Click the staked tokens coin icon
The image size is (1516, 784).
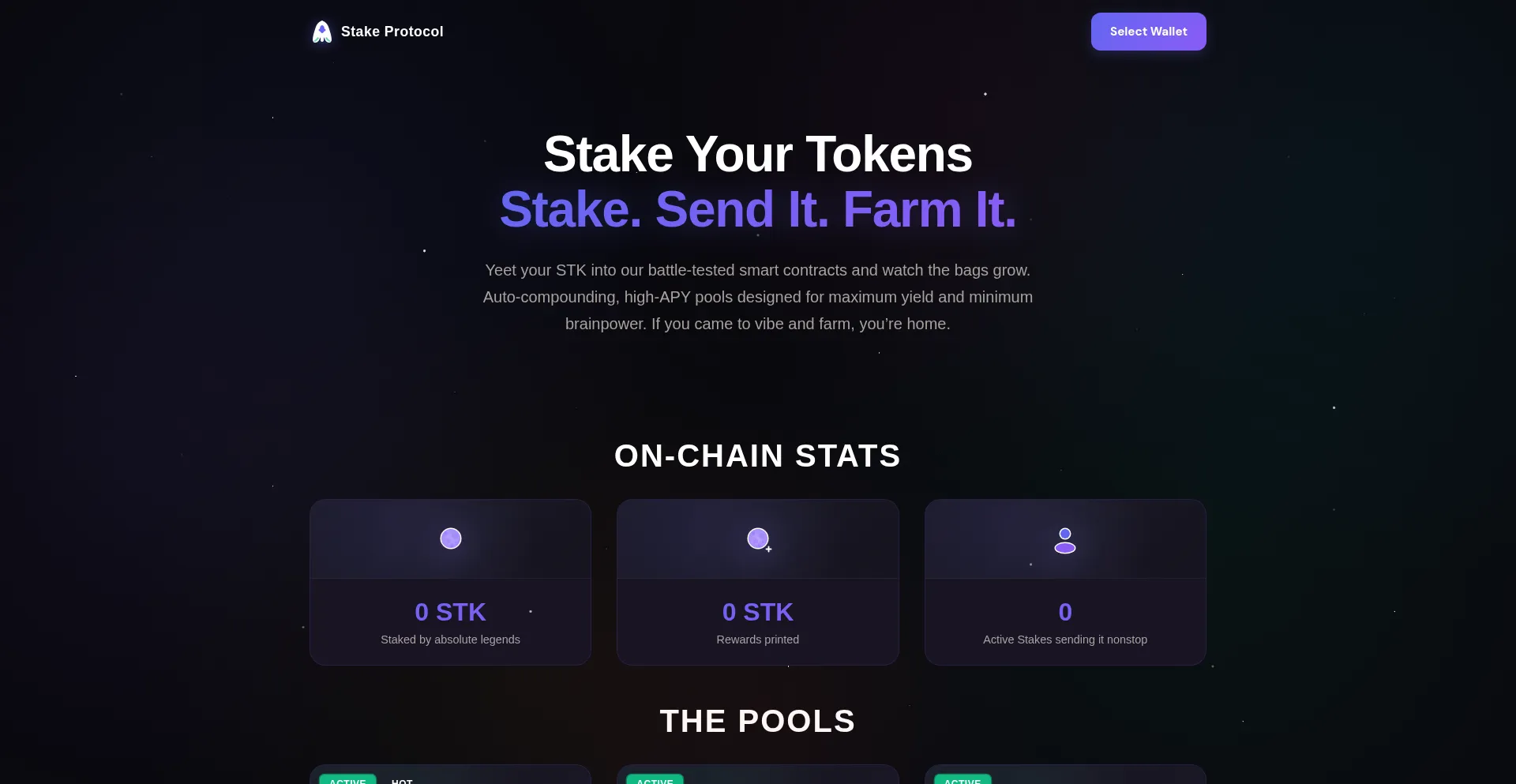coord(451,538)
